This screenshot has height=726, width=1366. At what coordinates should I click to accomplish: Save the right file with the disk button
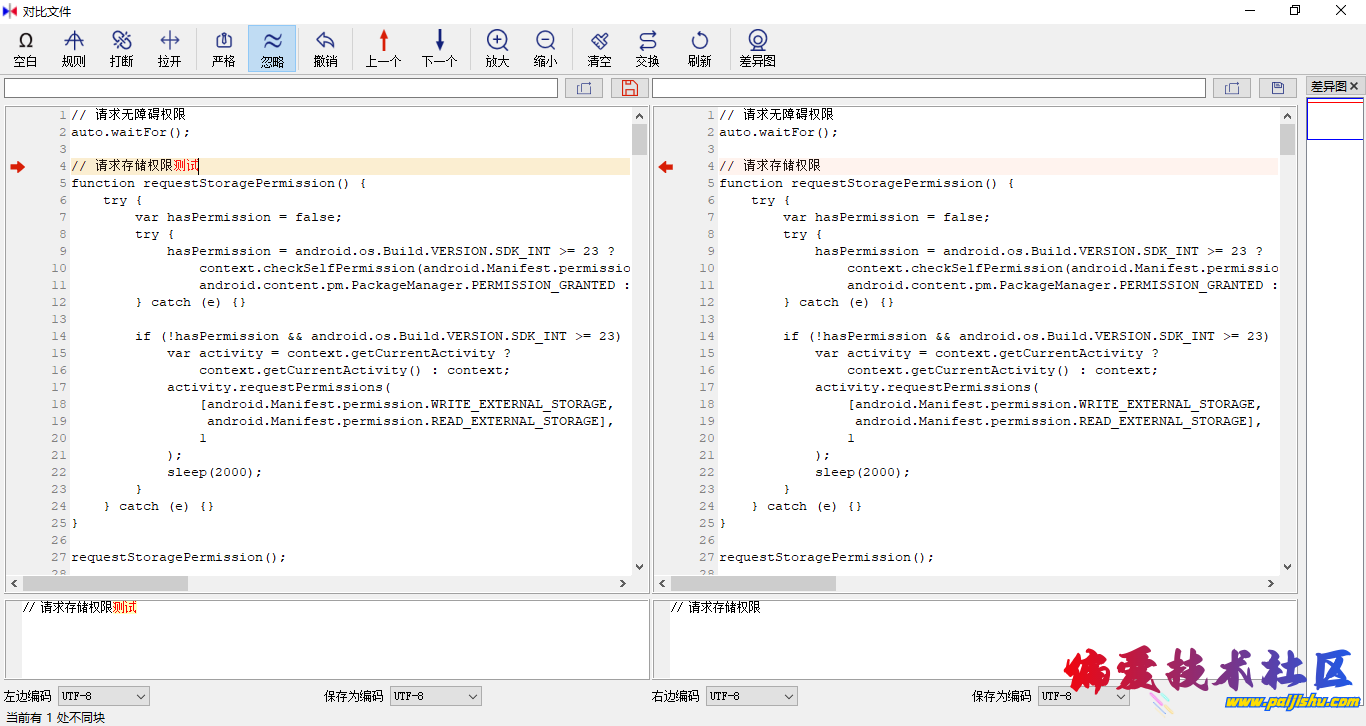coord(1277,88)
